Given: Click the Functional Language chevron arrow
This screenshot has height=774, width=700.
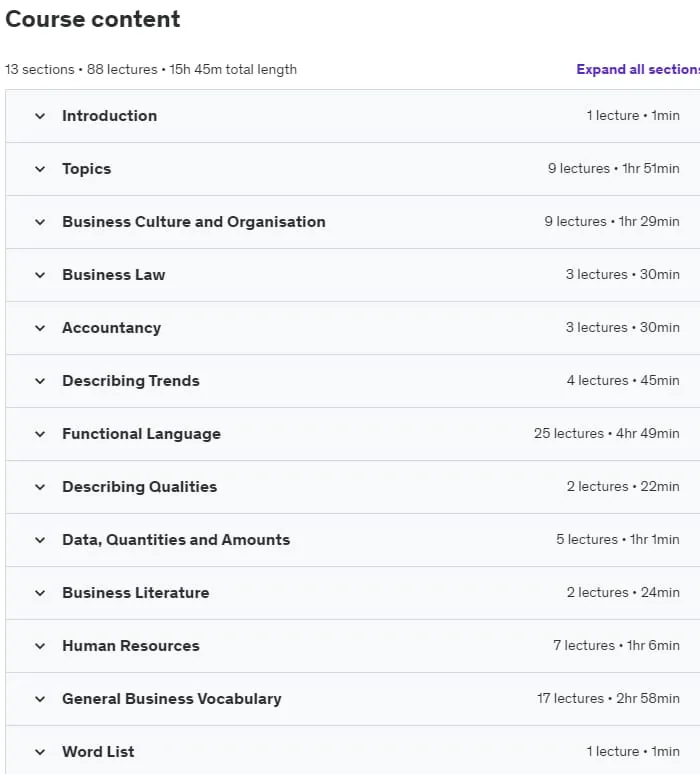Looking at the screenshot, I should (40, 434).
